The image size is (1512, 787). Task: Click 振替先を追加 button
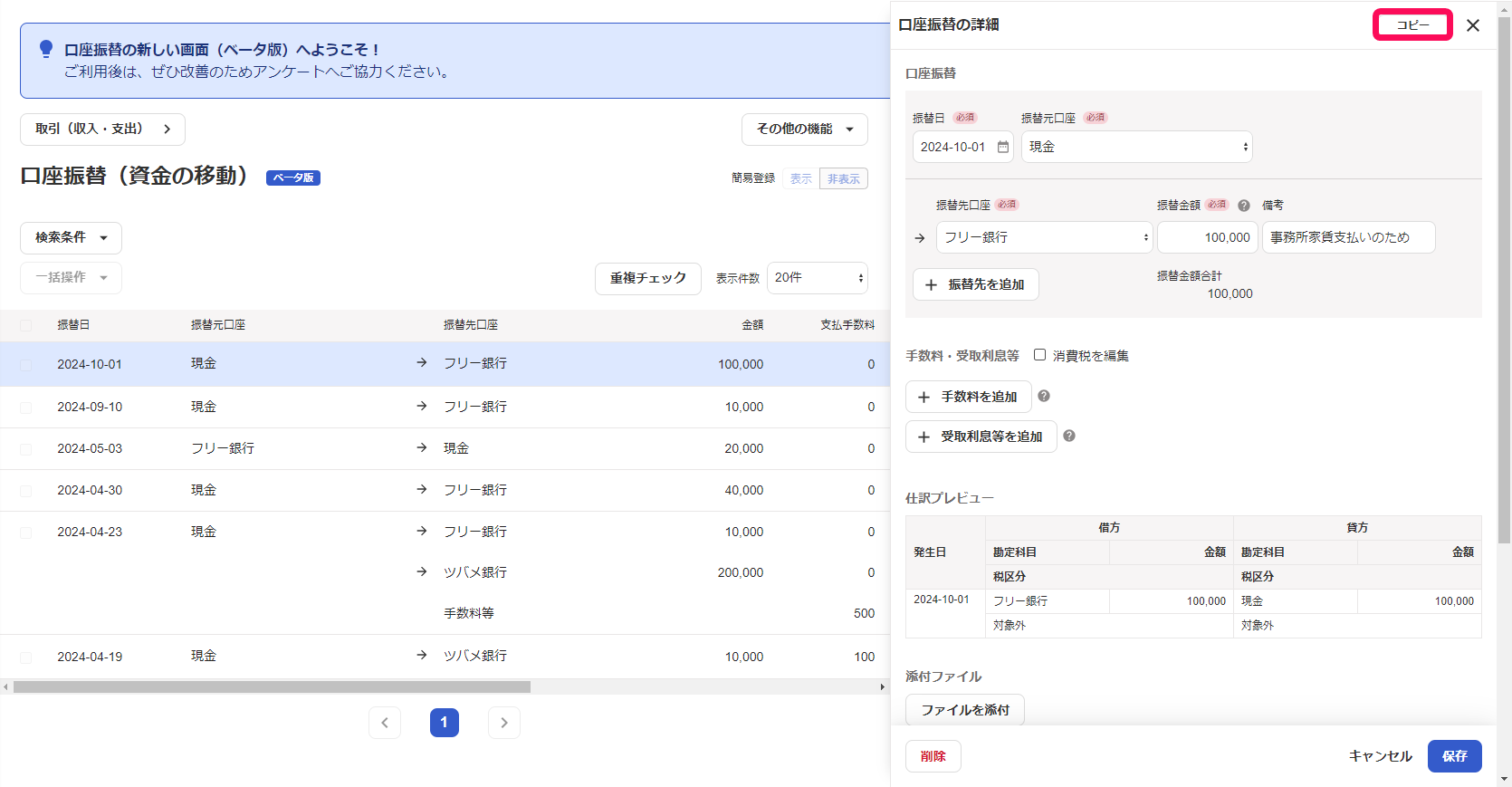pyautogui.click(x=975, y=284)
